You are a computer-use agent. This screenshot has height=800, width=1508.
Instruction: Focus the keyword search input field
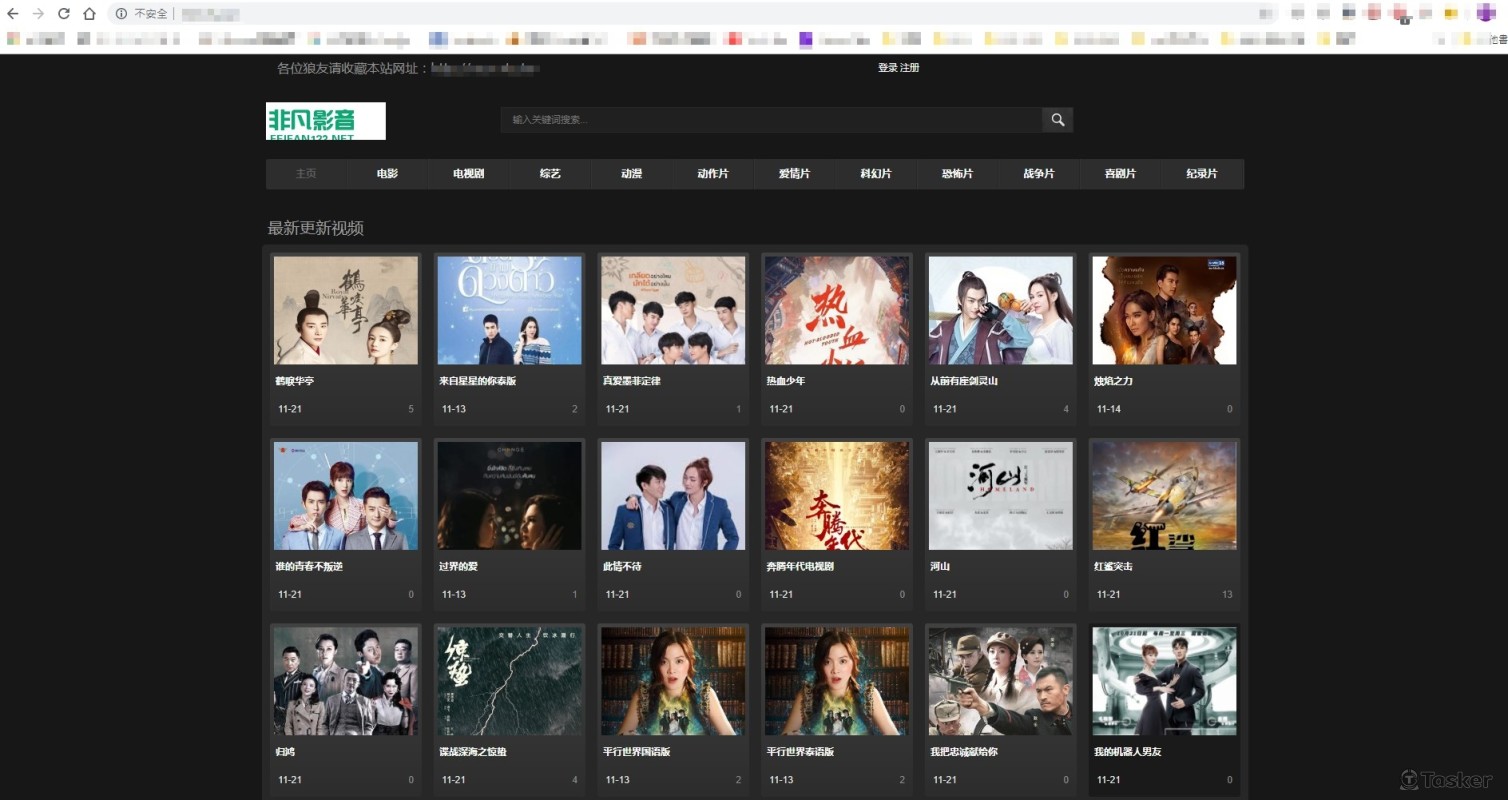point(770,120)
